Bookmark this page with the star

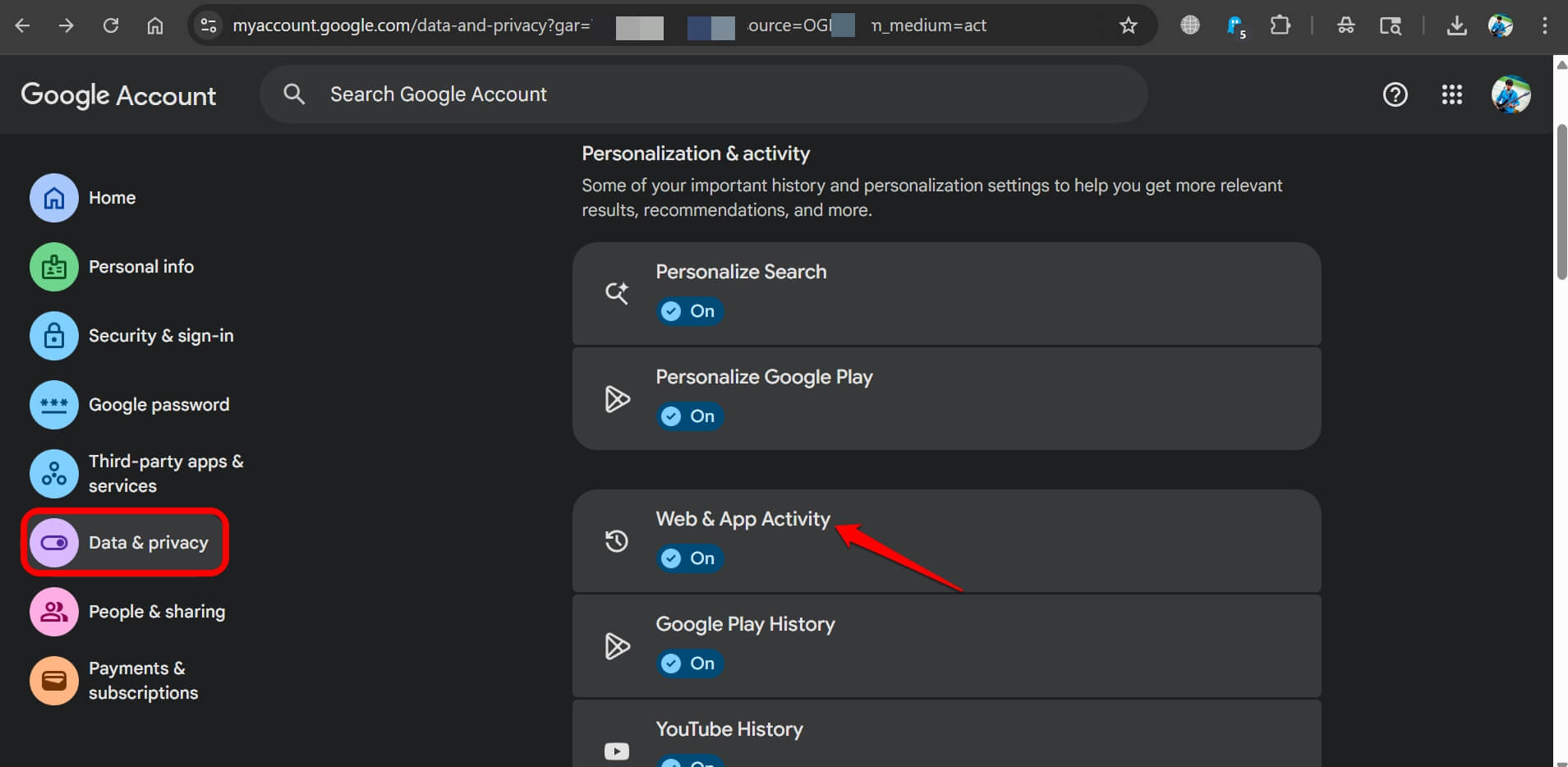click(1129, 25)
